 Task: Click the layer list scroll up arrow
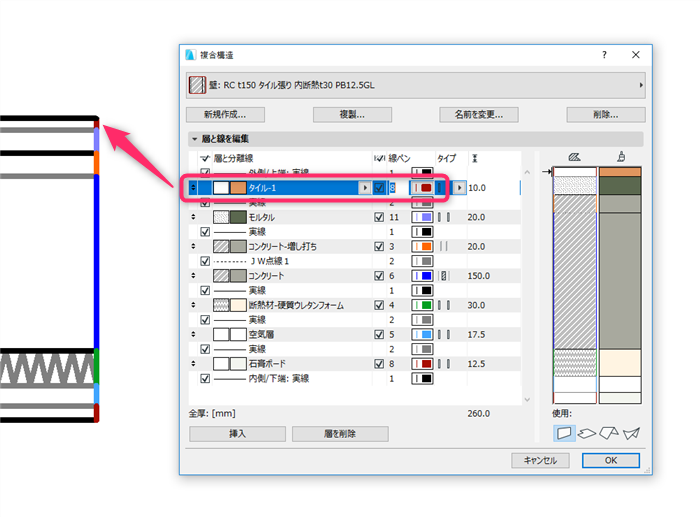527,172
